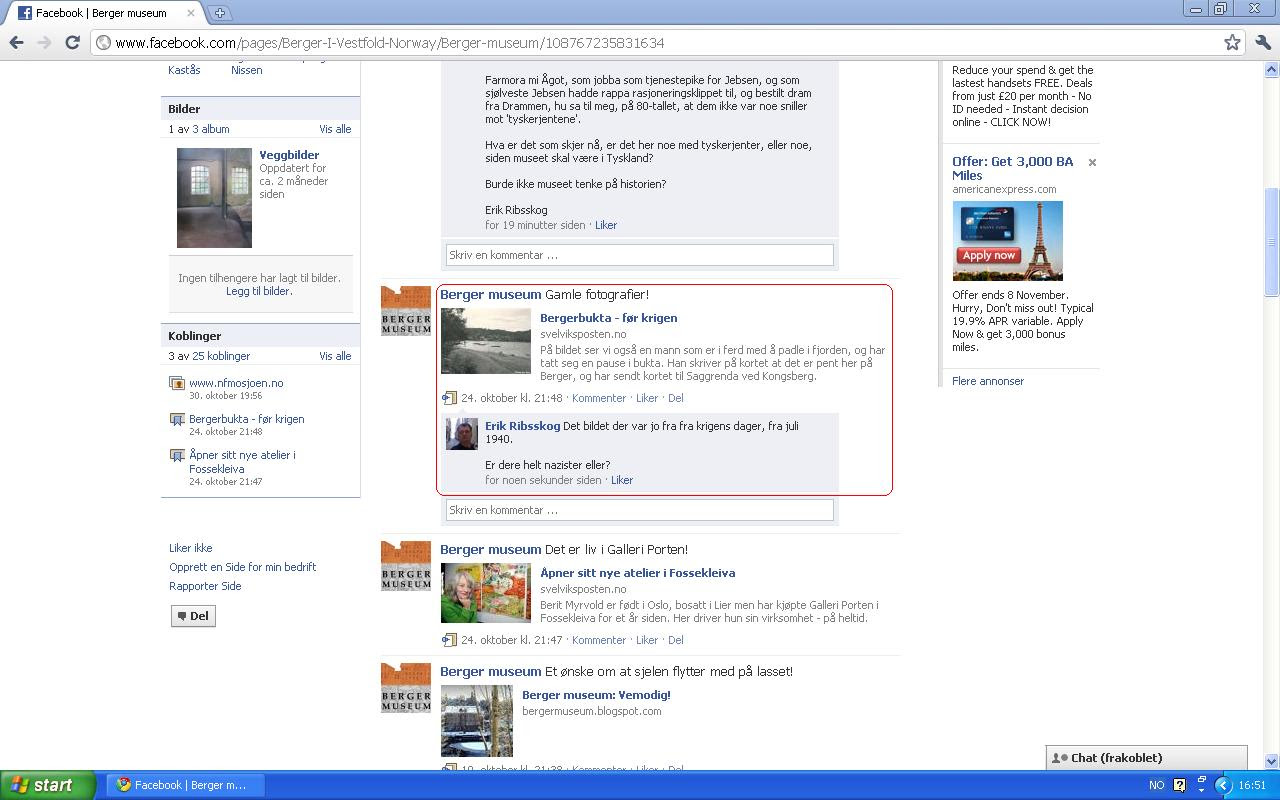1280x800 pixels.
Task: Click Kommenter on the Gamle fotografier post
Action: point(599,398)
